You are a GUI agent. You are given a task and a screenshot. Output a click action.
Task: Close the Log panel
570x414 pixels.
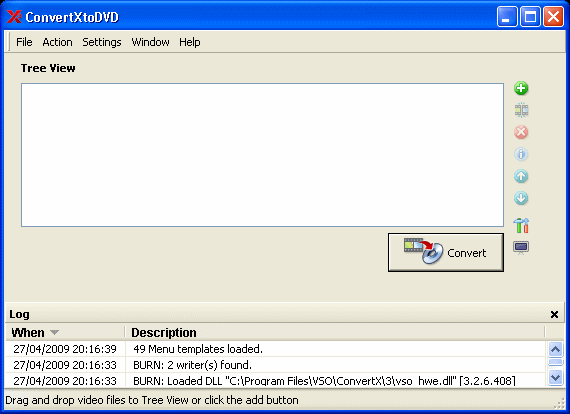point(554,314)
